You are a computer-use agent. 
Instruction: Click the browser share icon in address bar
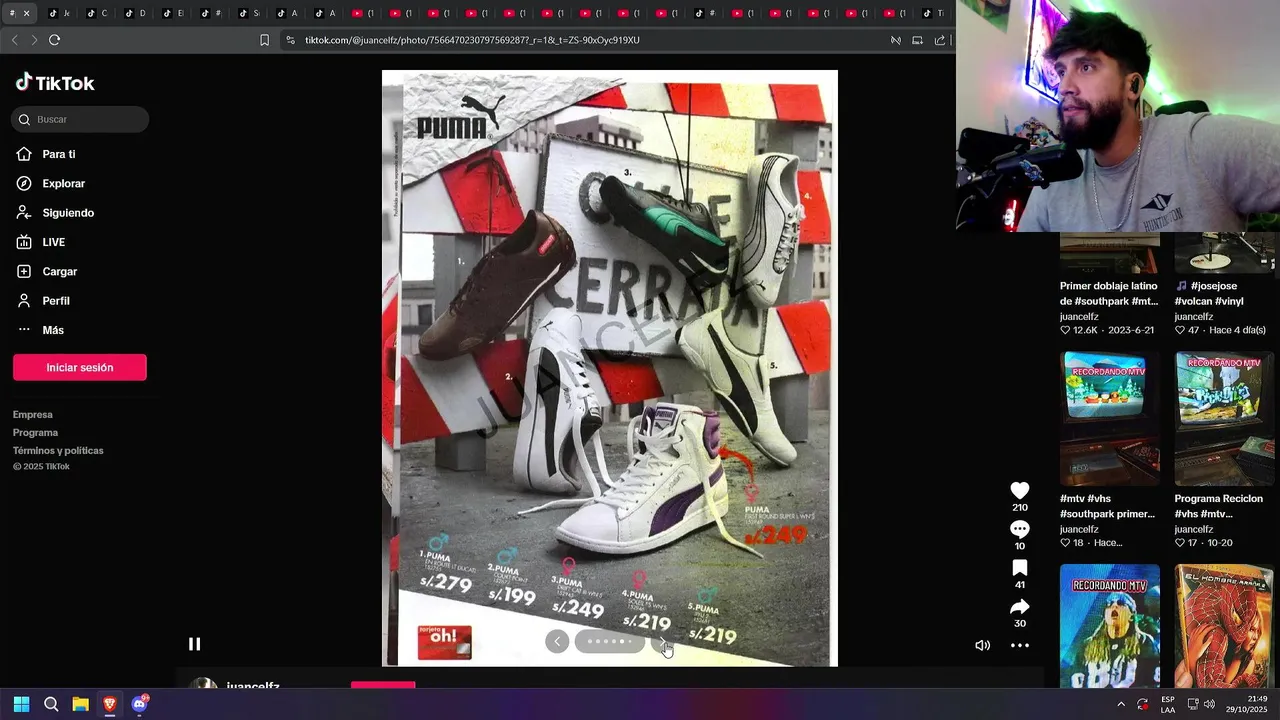[x=939, y=40]
